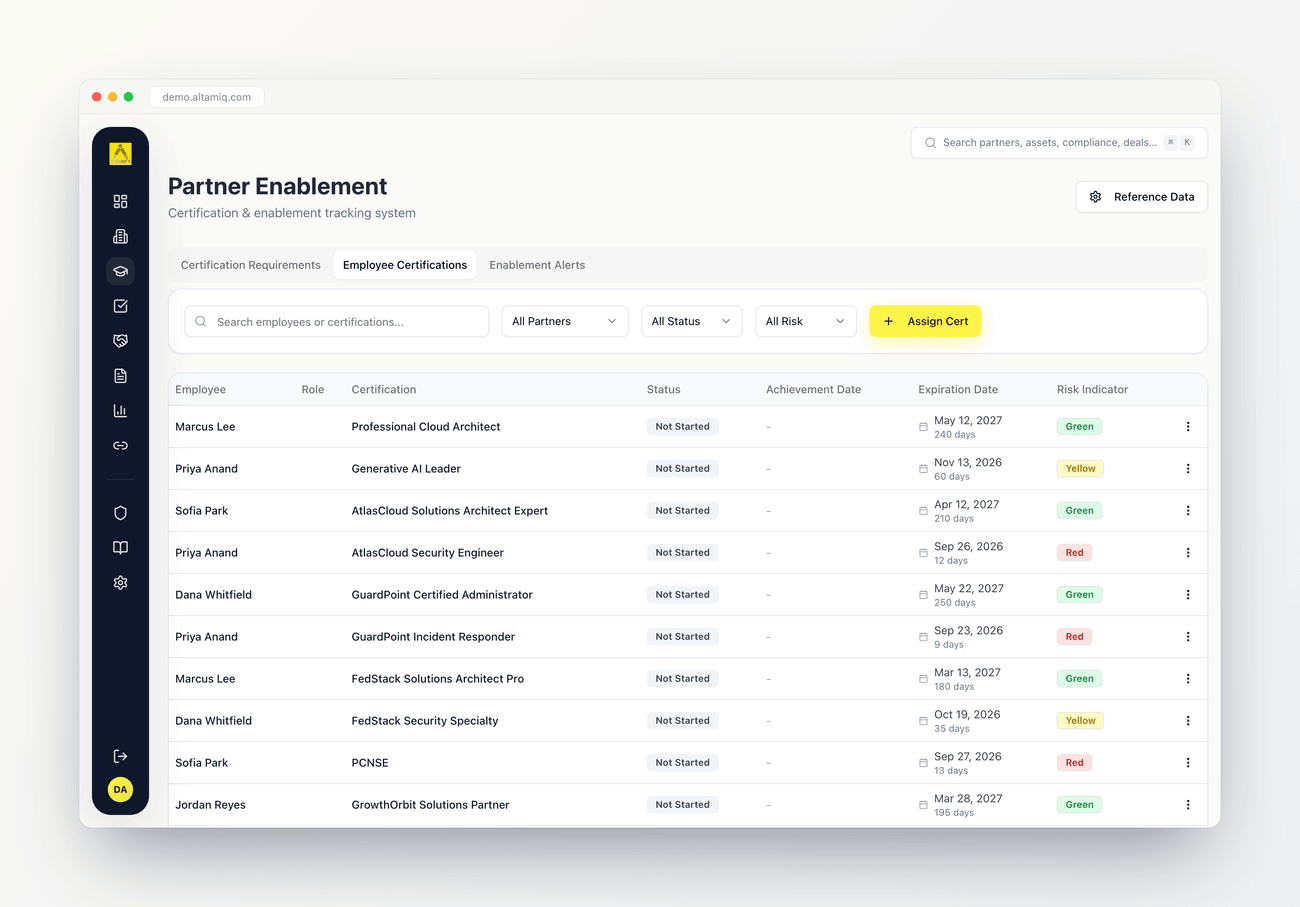Open row menu for FedStack Solutions Architect Pro
The width and height of the screenshot is (1300, 907).
(1188, 679)
